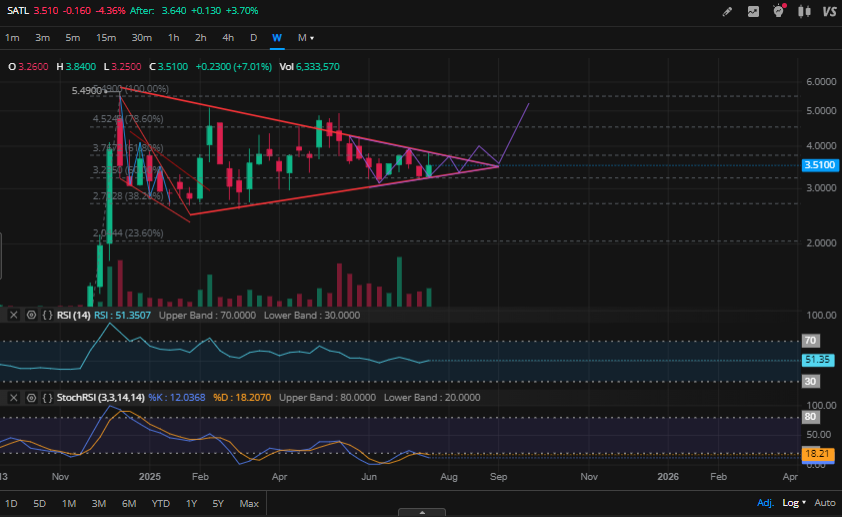Open StochRSI script settings braces icon
The width and height of the screenshot is (842, 517).
click(47, 398)
